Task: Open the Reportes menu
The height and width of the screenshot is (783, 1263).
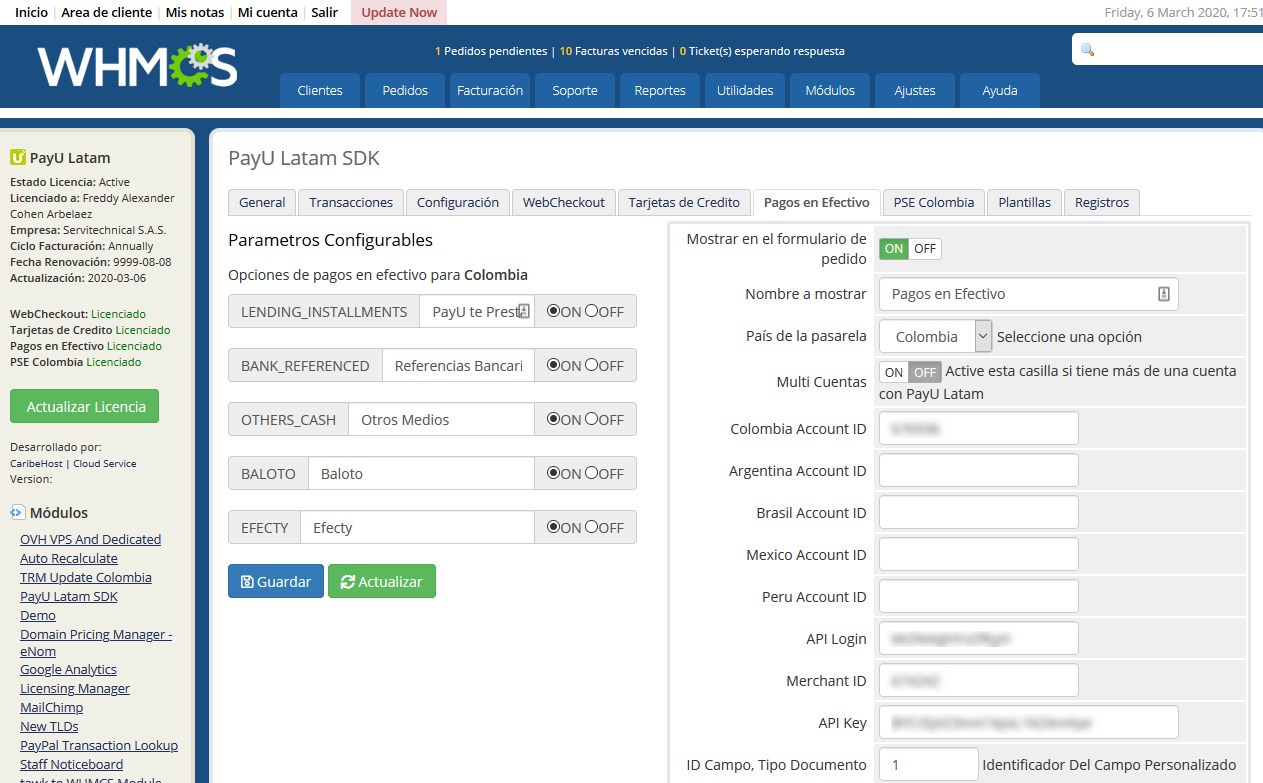Action: point(660,90)
